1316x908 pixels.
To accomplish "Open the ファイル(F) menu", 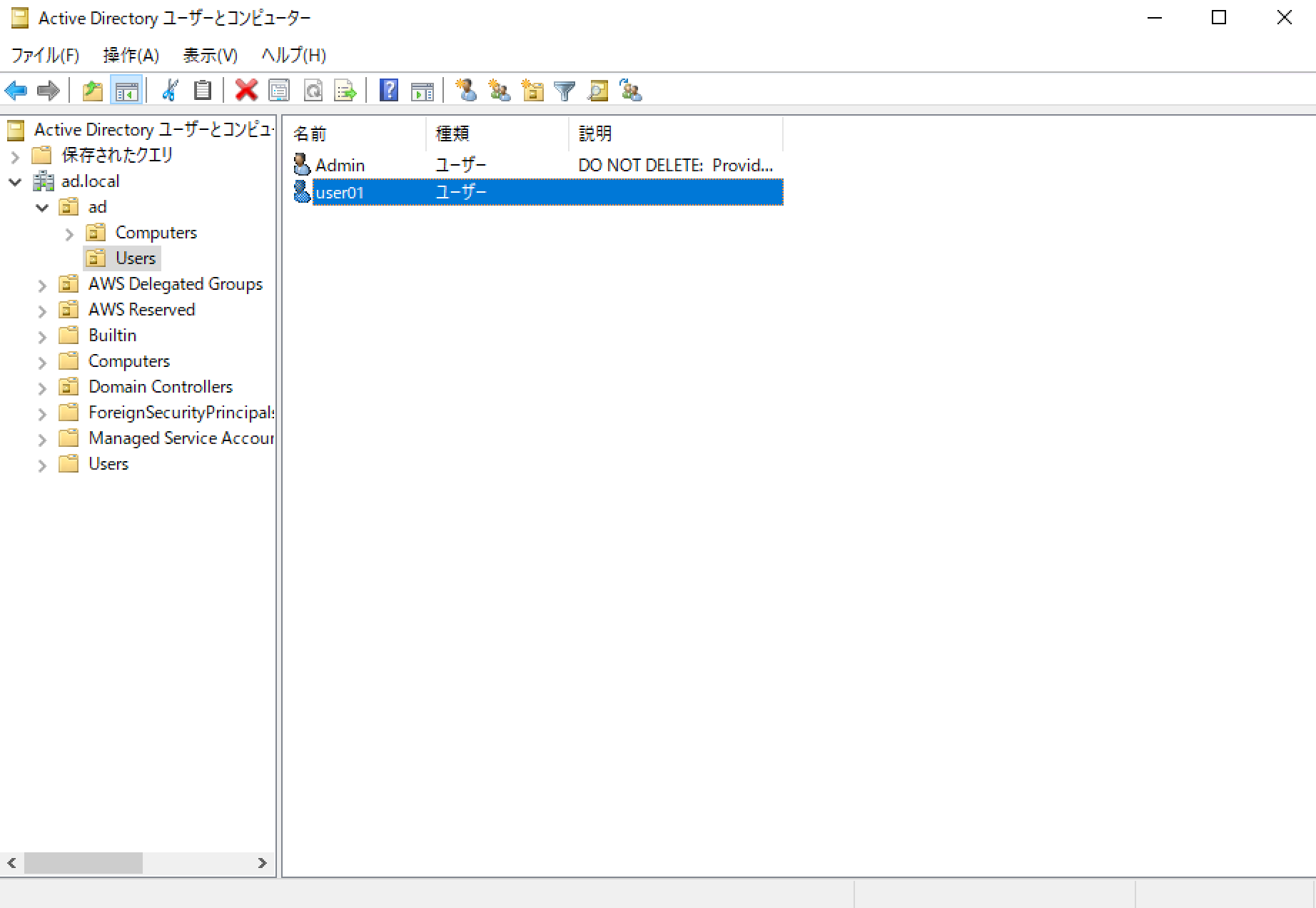I will pos(44,56).
